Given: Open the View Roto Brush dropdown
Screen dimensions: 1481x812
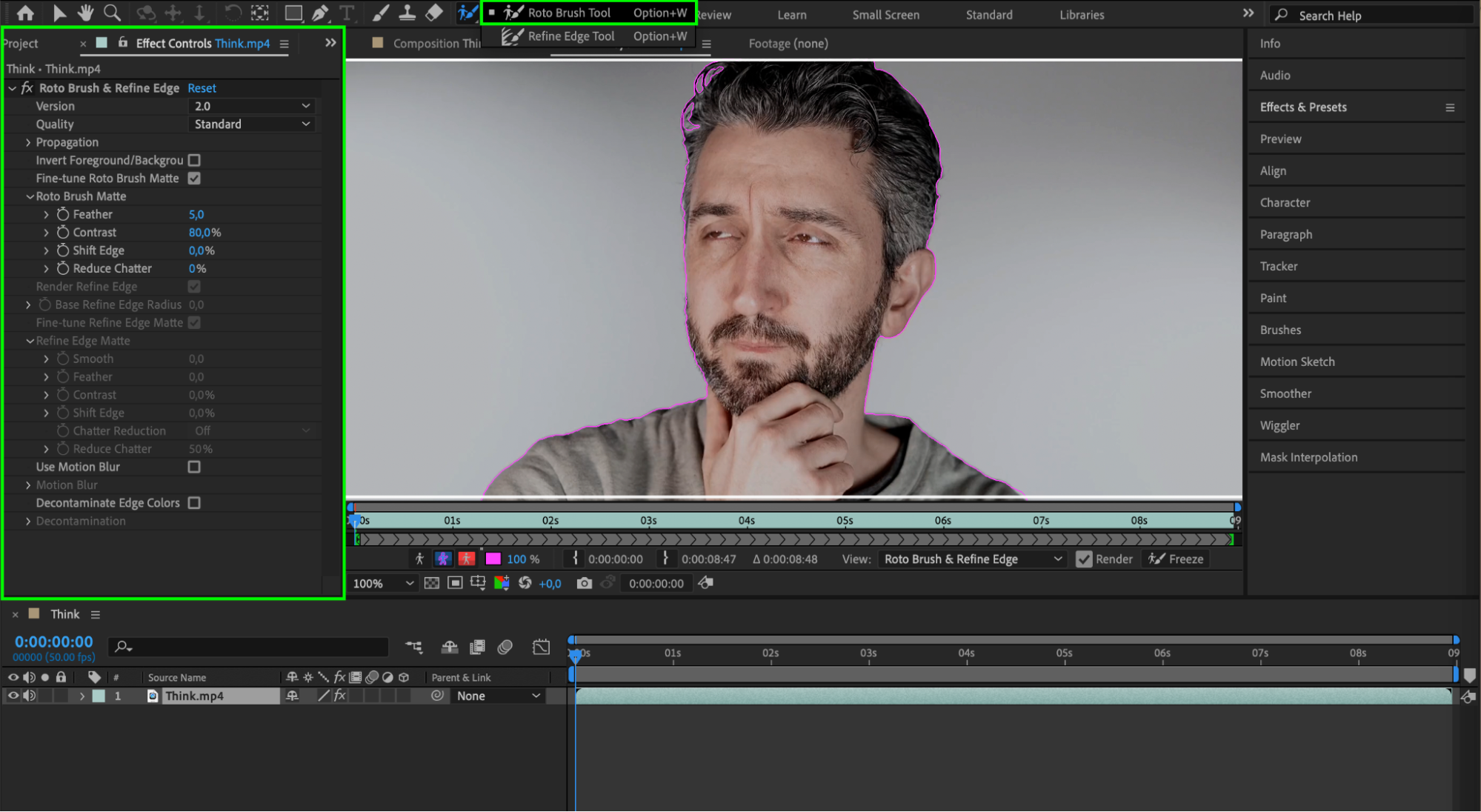Looking at the screenshot, I should point(972,559).
